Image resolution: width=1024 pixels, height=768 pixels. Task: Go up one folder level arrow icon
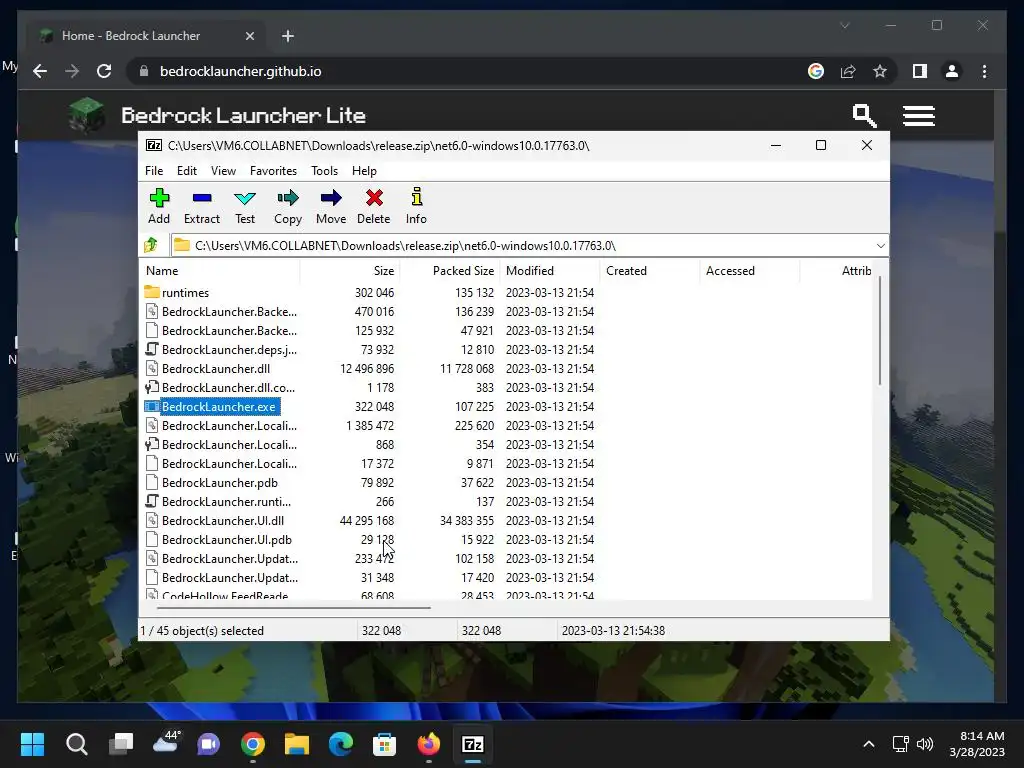(x=151, y=246)
